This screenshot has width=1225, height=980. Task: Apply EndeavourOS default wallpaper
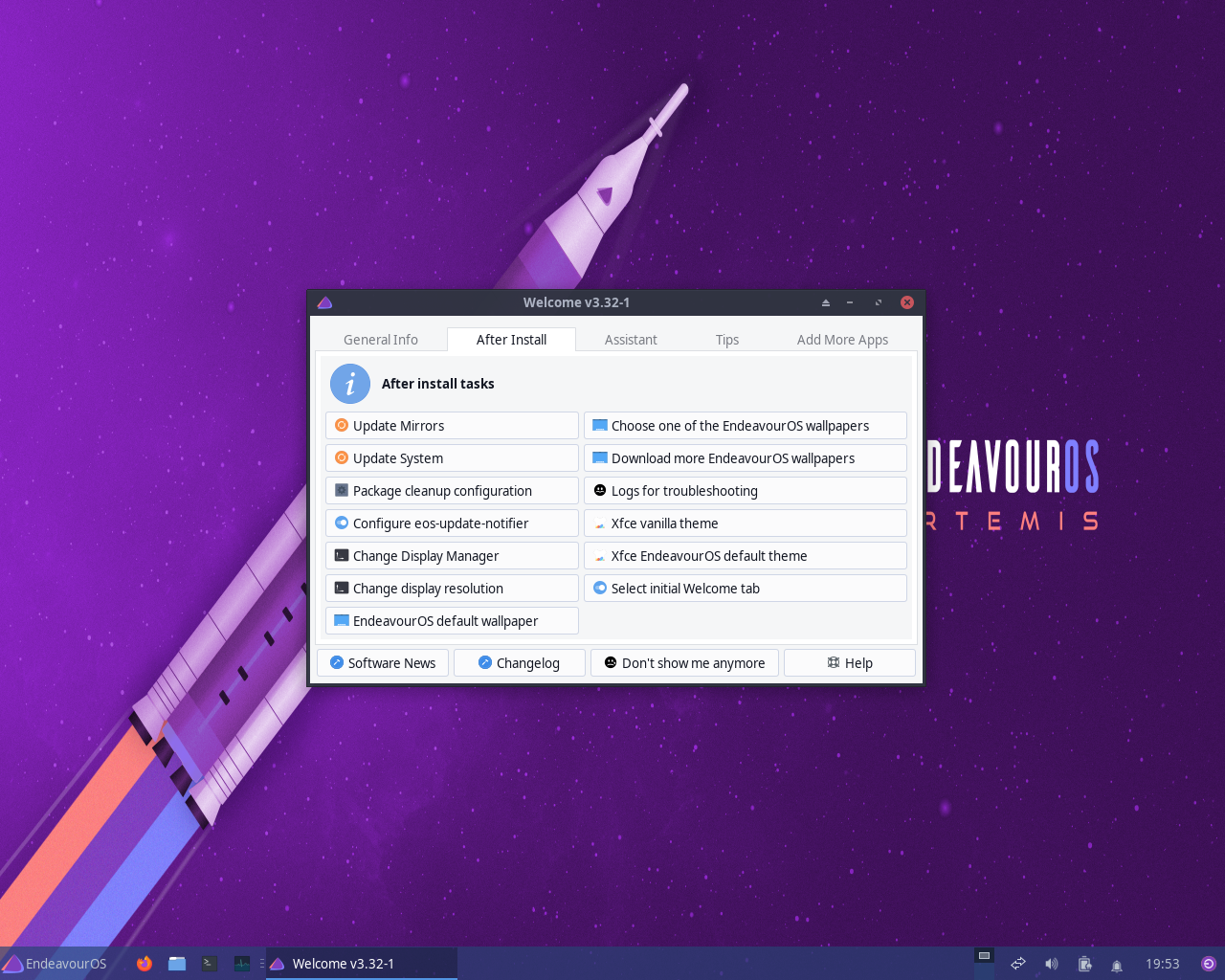click(x=452, y=621)
